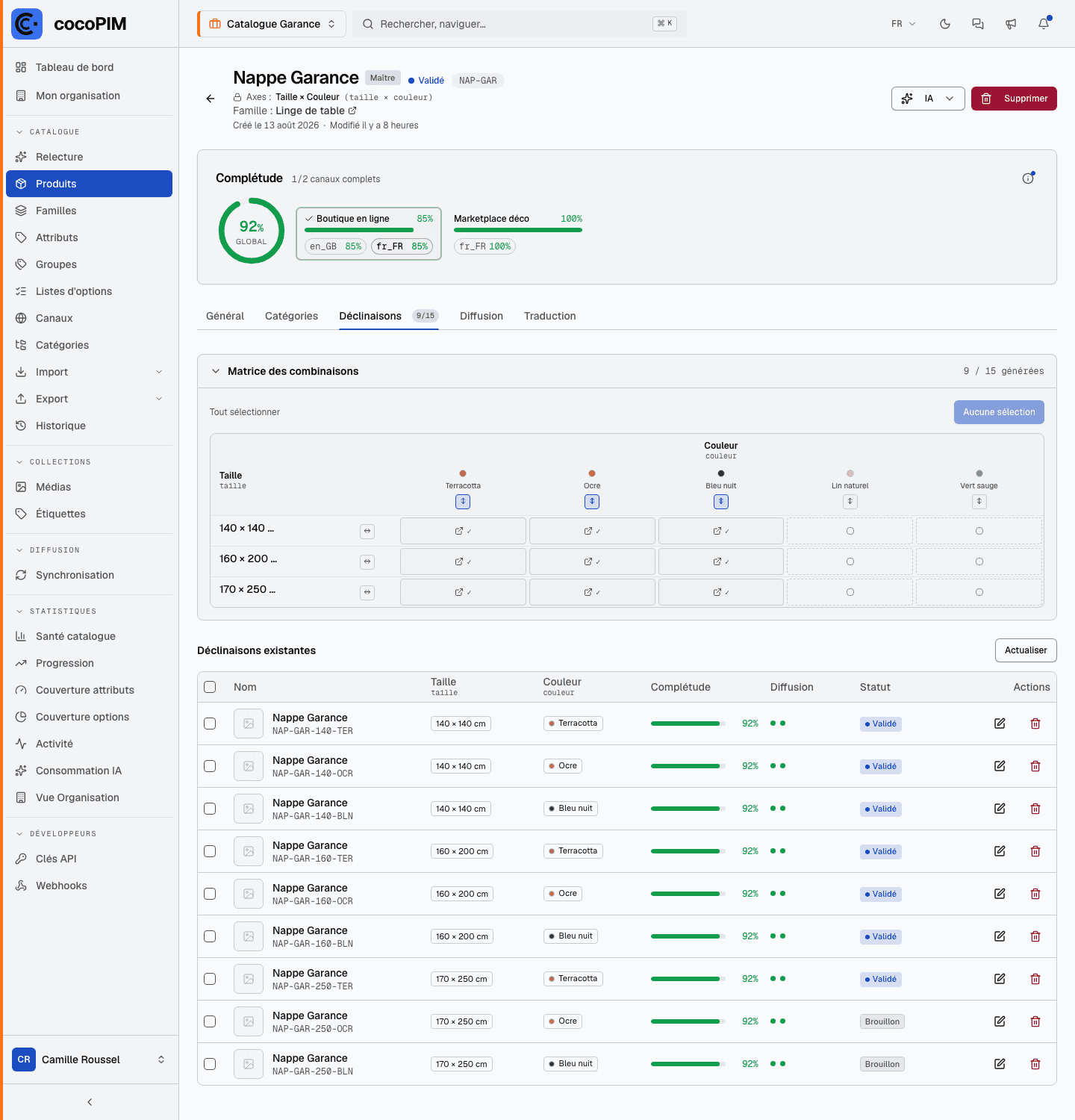Tick the select-all checkbox in variants table header
This screenshot has width=1075, height=1120.
coord(210,687)
